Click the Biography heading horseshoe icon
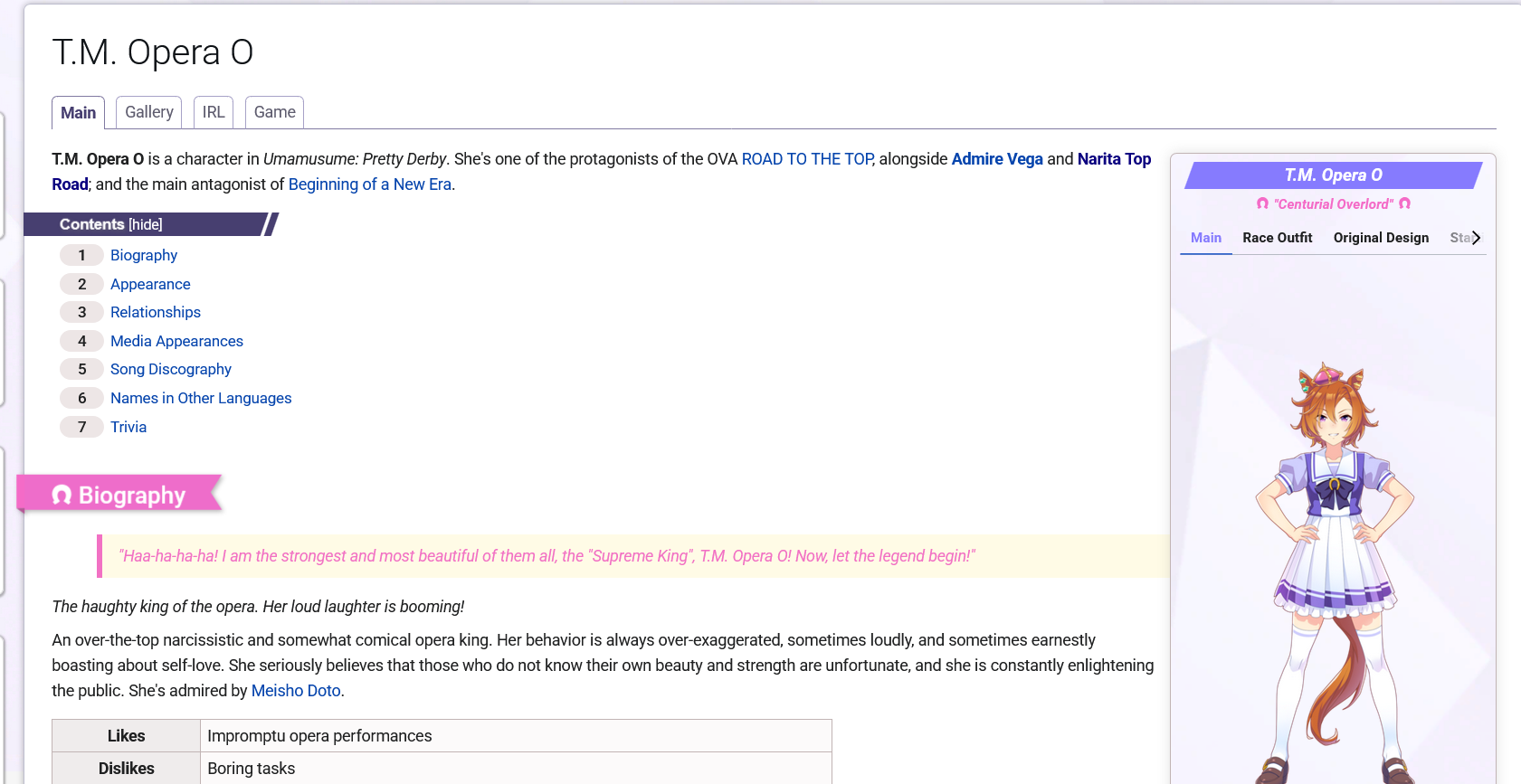This screenshot has width=1521, height=784. click(x=62, y=495)
